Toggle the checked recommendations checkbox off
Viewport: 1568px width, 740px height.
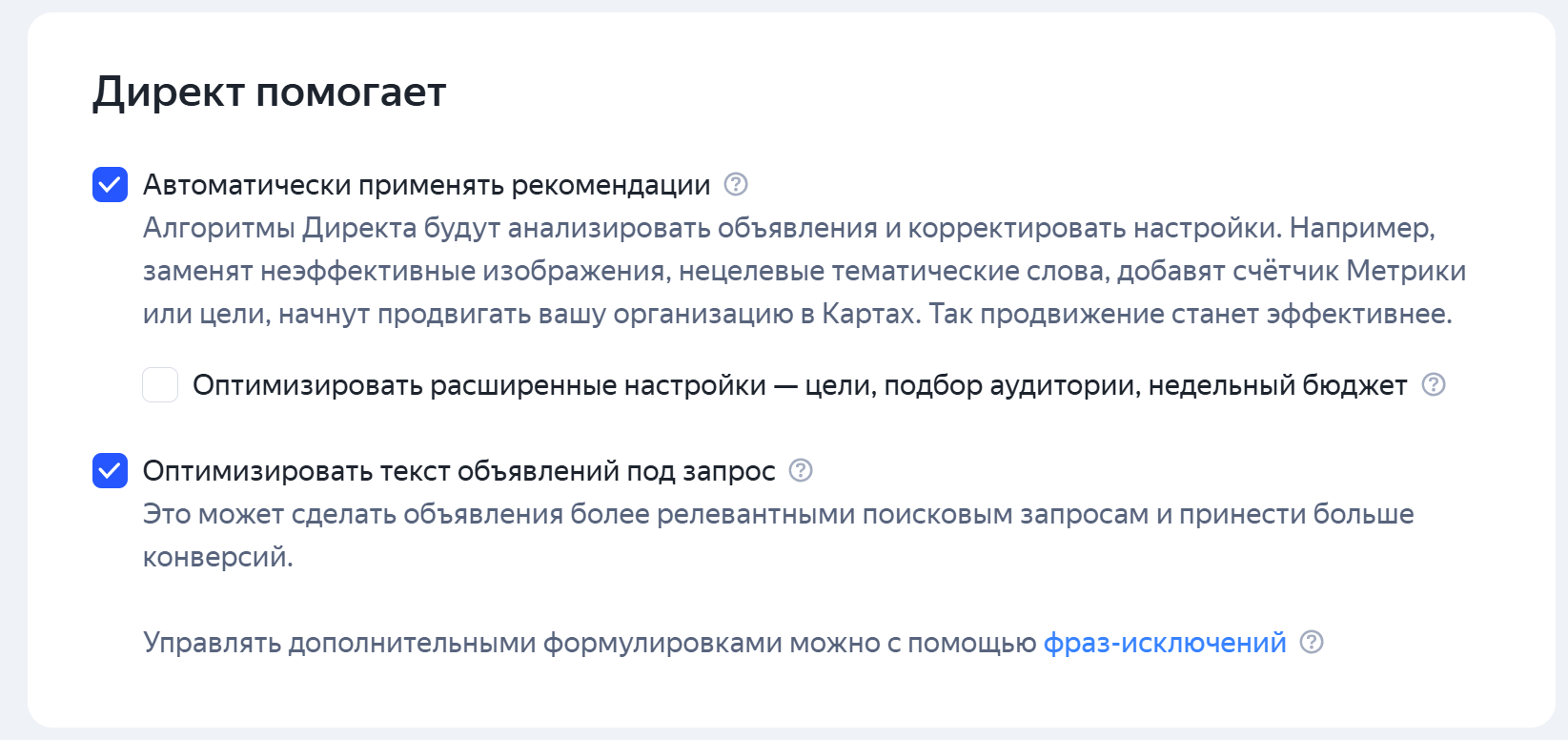pos(110,184)
